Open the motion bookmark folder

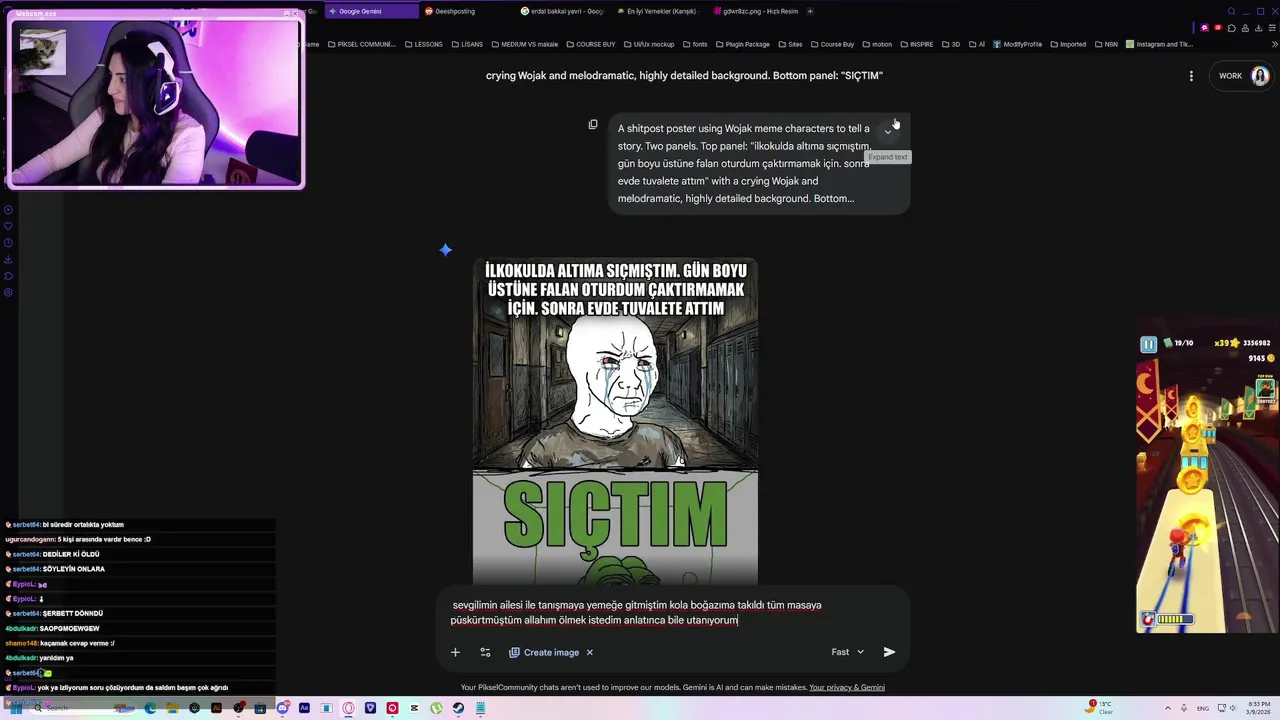[877, 44]
